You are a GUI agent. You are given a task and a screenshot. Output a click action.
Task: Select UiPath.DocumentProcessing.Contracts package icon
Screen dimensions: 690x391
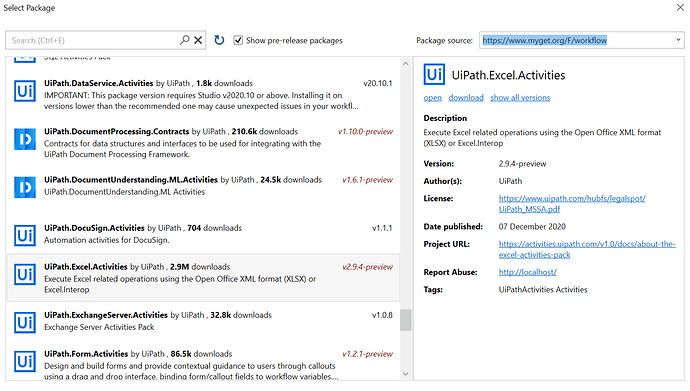25,139
